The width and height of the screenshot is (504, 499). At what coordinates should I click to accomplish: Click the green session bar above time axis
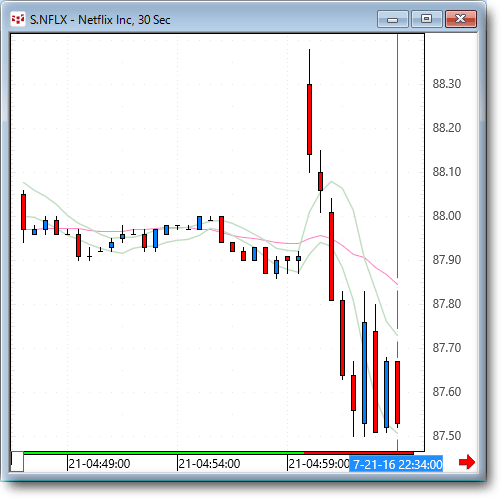click(164, 453)
